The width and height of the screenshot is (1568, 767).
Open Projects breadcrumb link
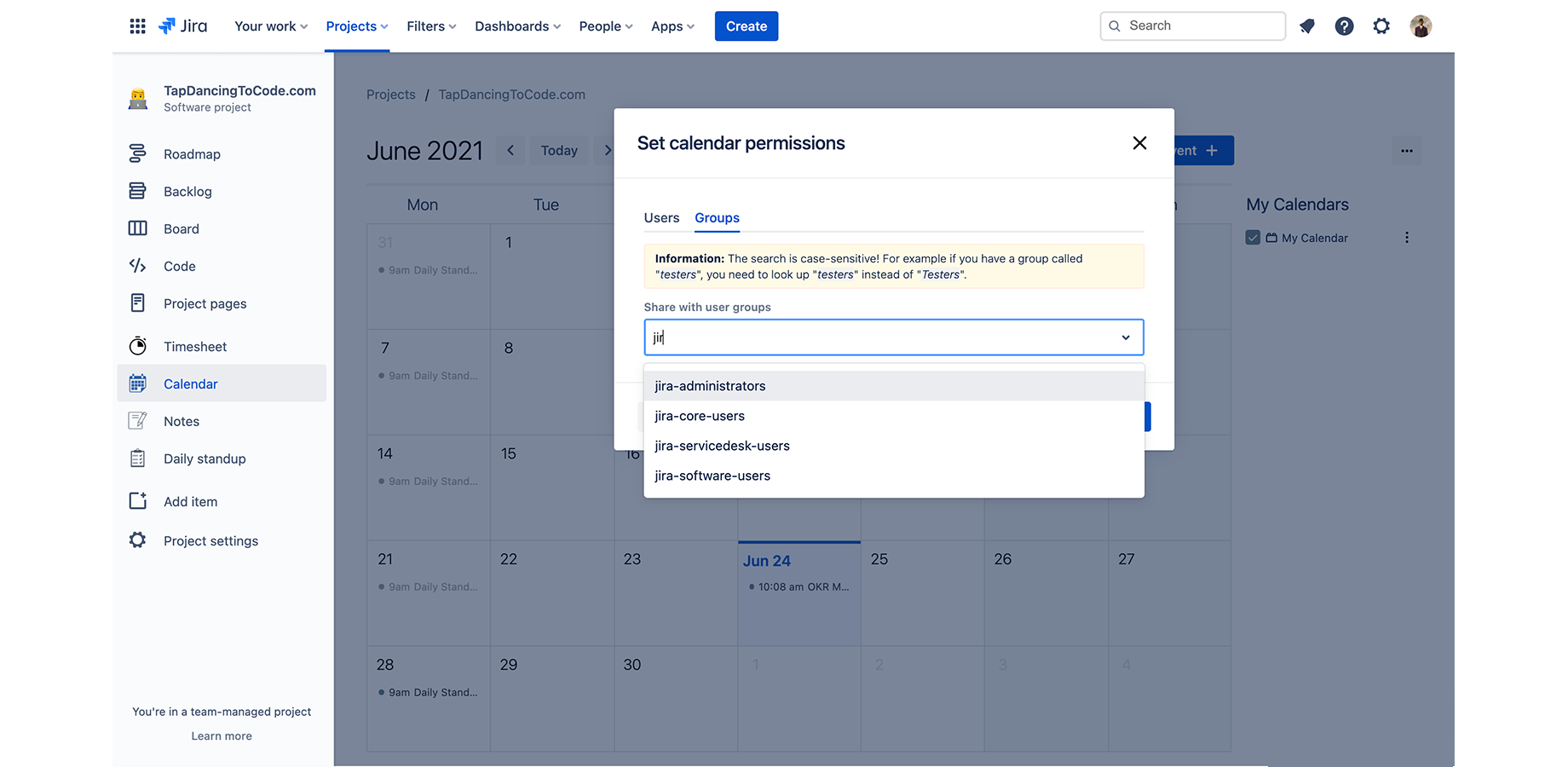point(391,95)
